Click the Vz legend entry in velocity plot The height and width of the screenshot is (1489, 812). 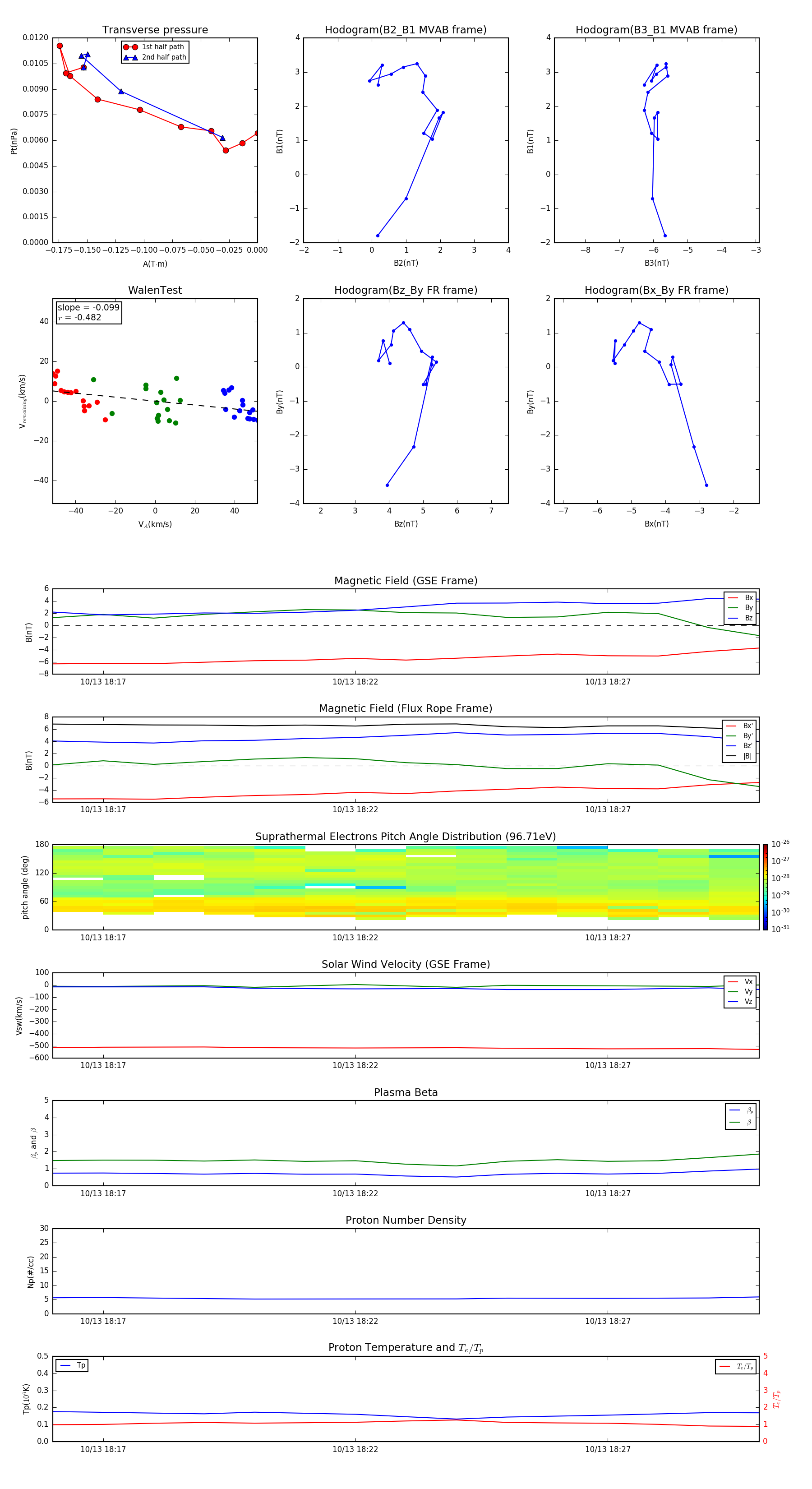click(740, 1002)
